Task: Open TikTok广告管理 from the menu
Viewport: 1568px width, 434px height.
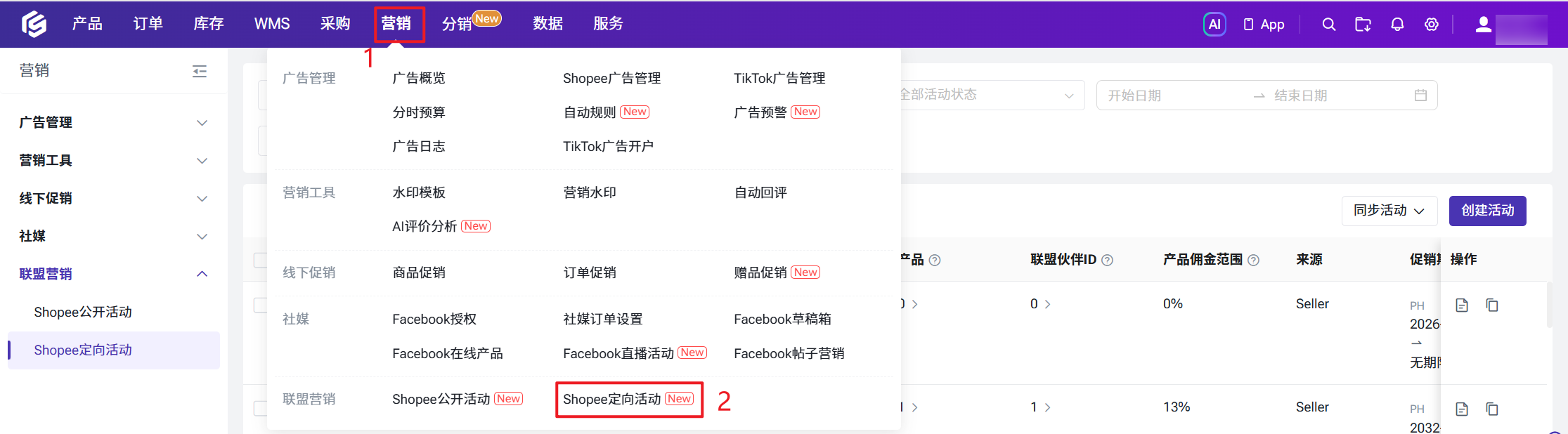Action: pos(779,78)
